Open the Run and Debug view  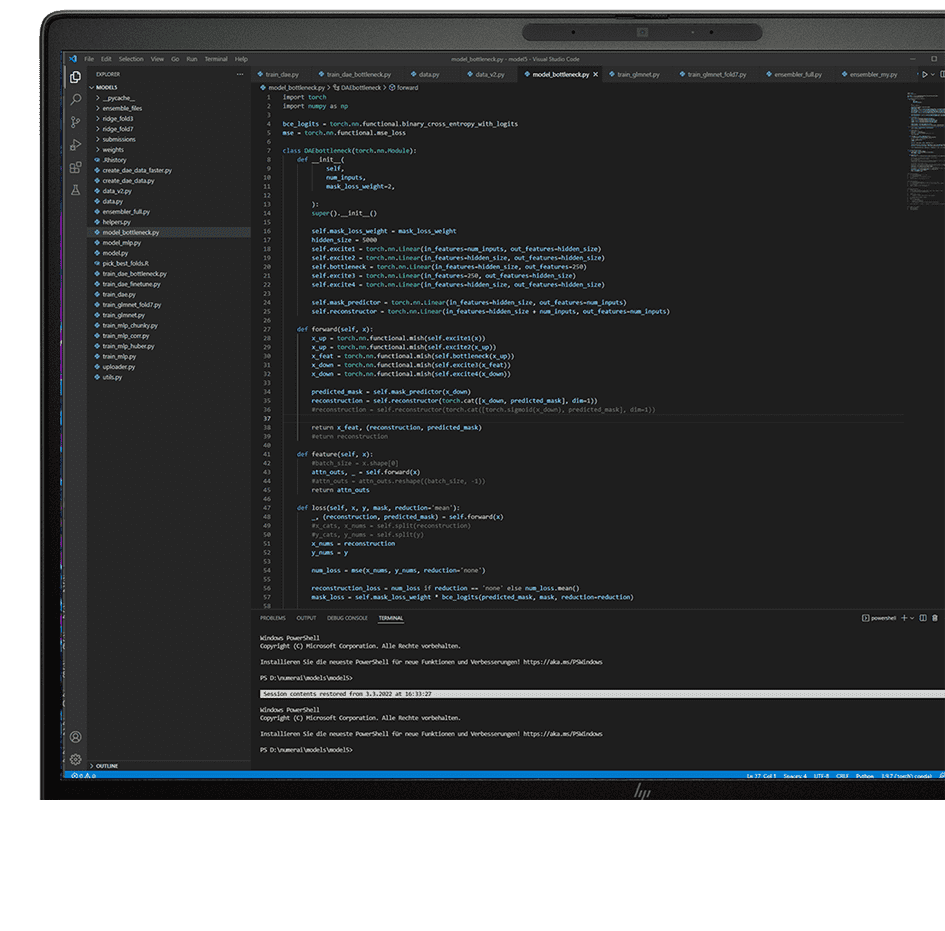point(76,145)
